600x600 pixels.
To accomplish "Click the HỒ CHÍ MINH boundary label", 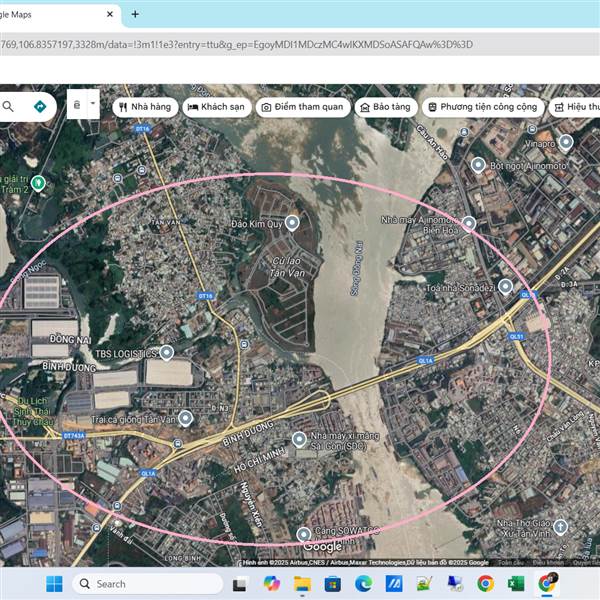I will [259, 460].
